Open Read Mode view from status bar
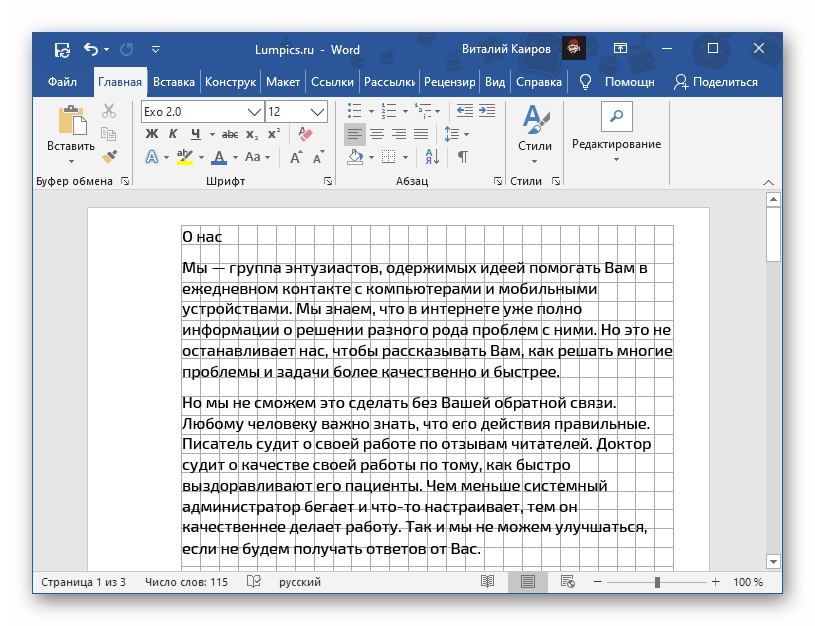 [x=487, y=581]
